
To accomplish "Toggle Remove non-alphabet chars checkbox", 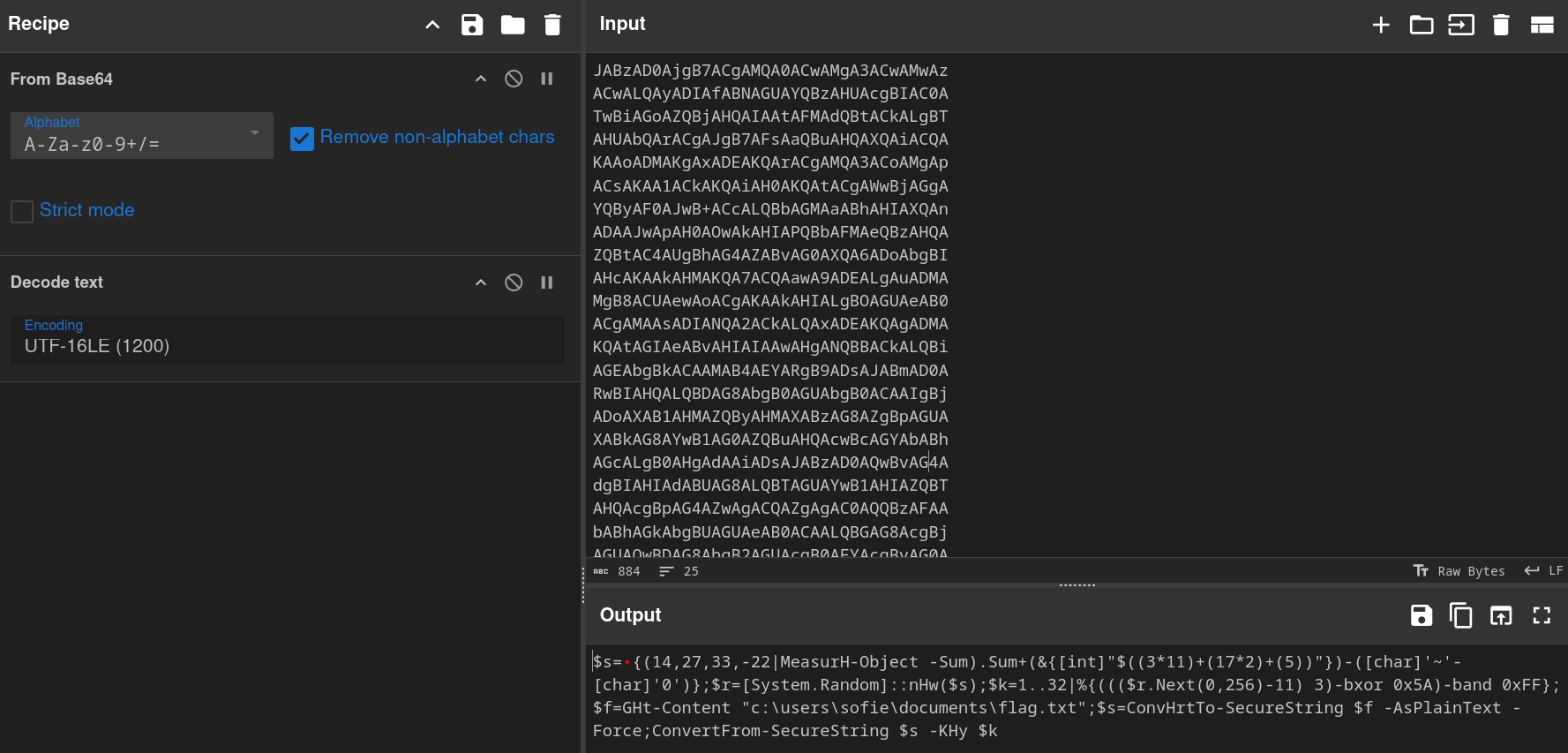I will tap(302, 139).
